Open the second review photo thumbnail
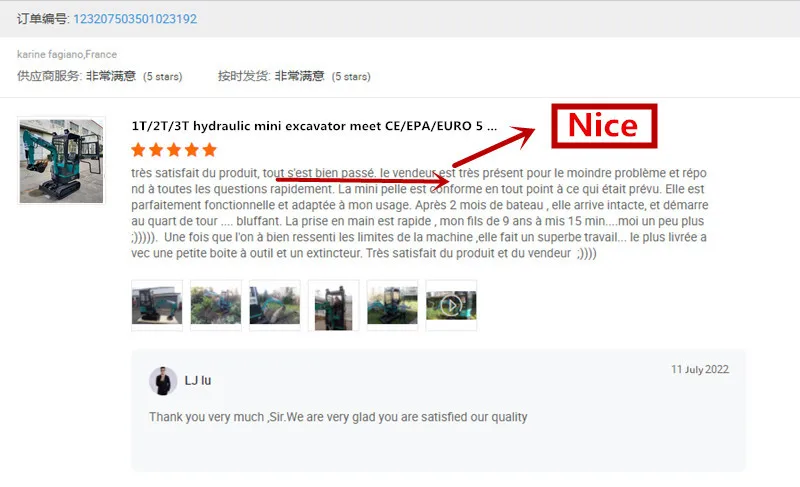This screenshot has height=487, width=800. 216,305
